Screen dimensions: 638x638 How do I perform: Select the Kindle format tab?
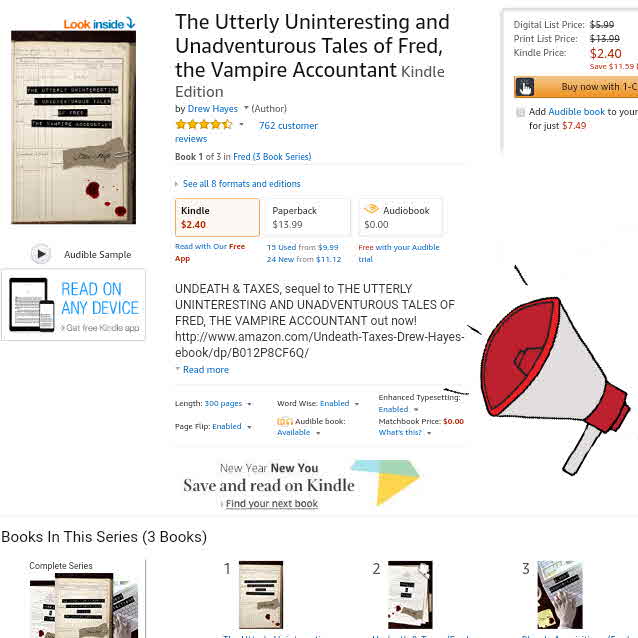tap(217, 217)
